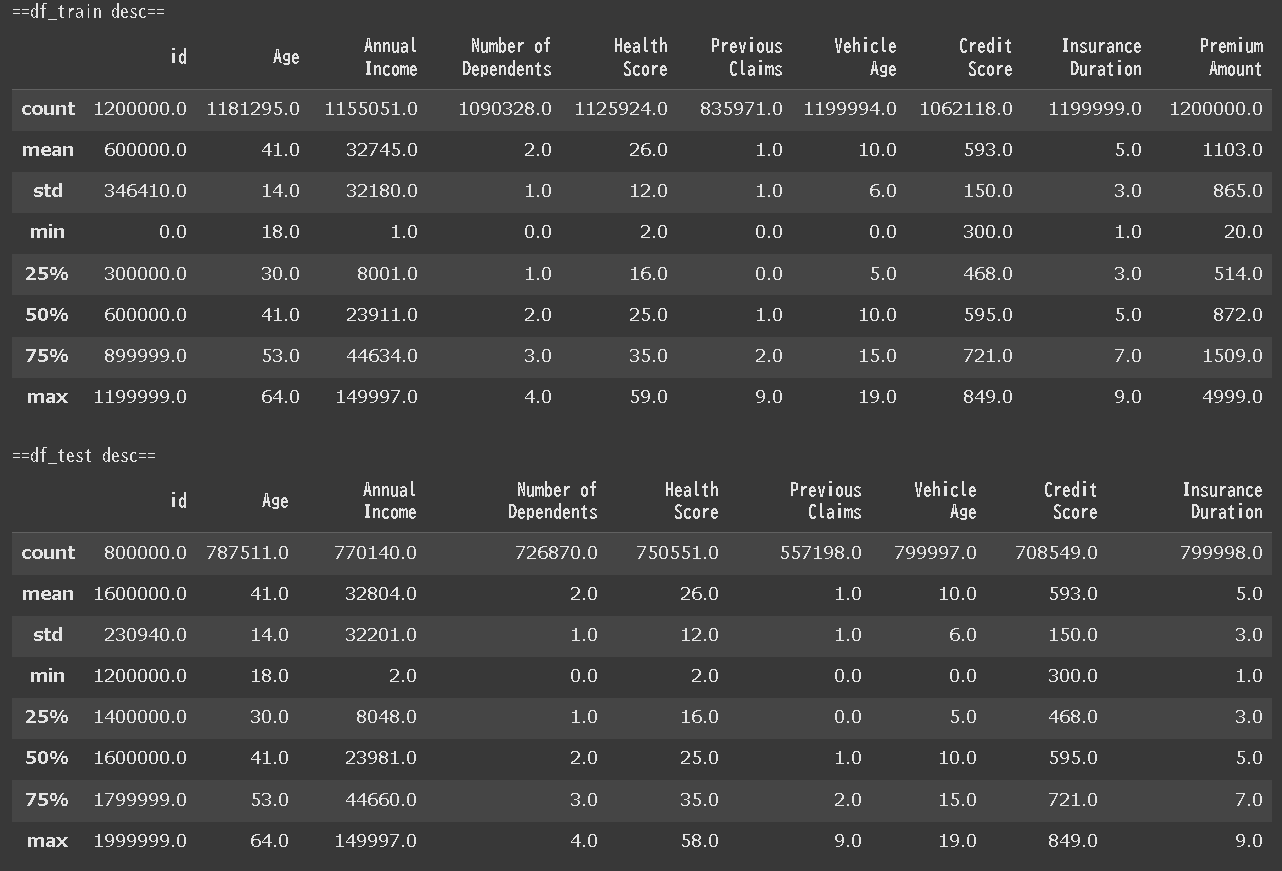Screen dimensions: 1282x871
Task: Select the count row label in df_train
Action: pyautogui.click(x=48, y=108)
